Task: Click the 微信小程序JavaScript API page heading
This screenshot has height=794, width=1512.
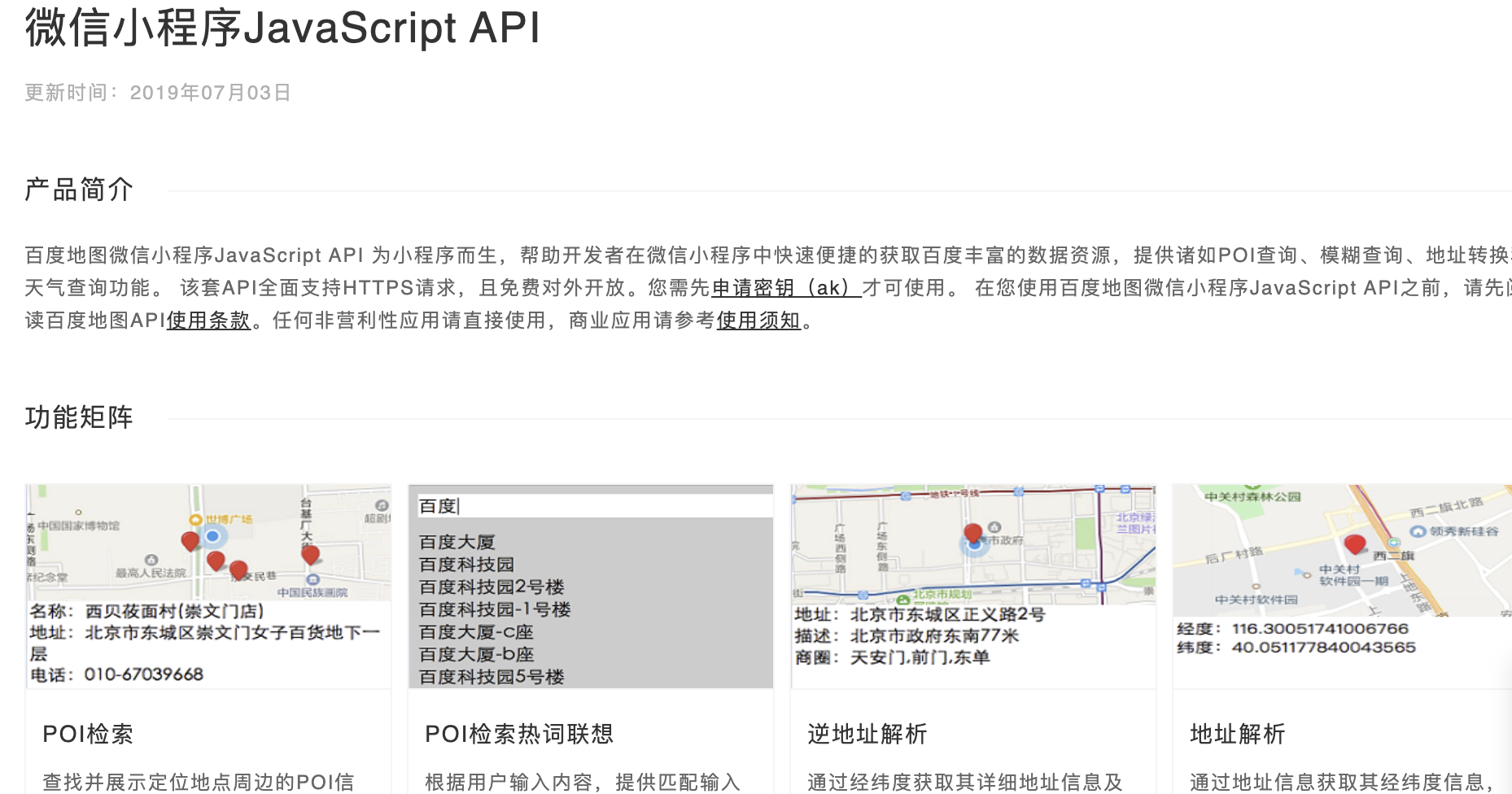Action: click(x=283, y=27)
